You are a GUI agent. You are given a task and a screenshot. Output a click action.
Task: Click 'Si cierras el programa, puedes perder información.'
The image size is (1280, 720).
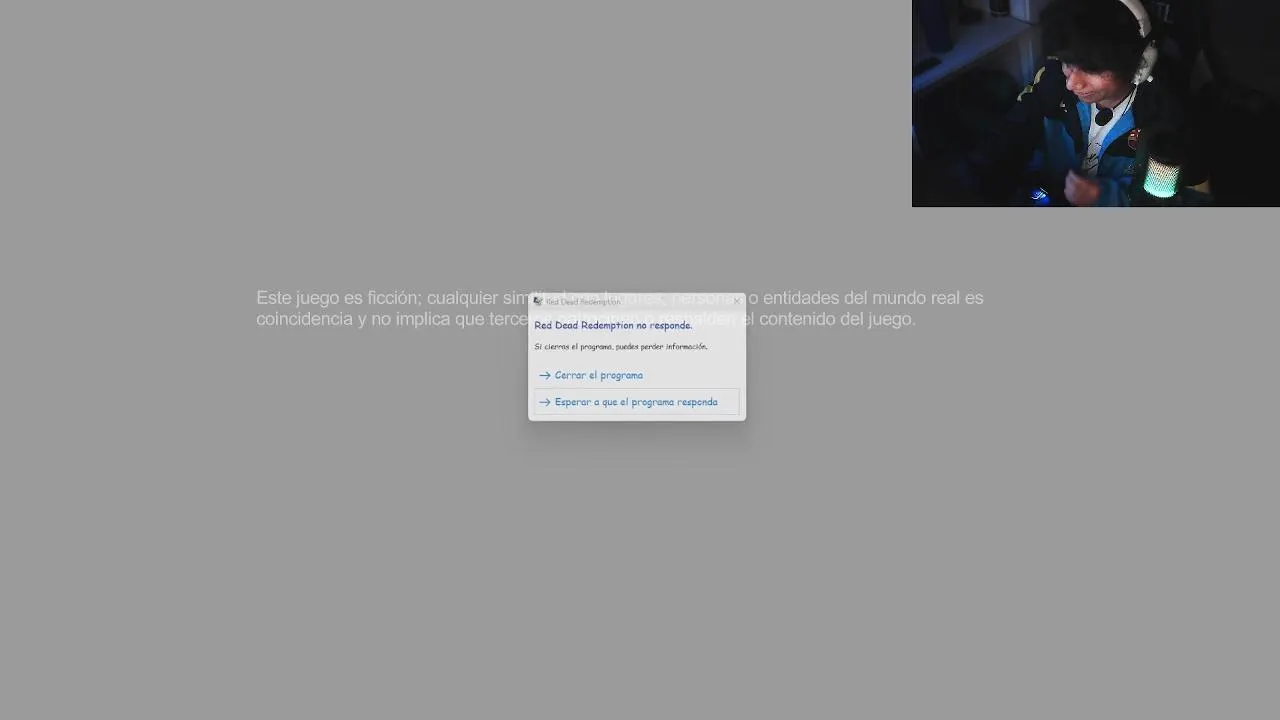point(621,347)
